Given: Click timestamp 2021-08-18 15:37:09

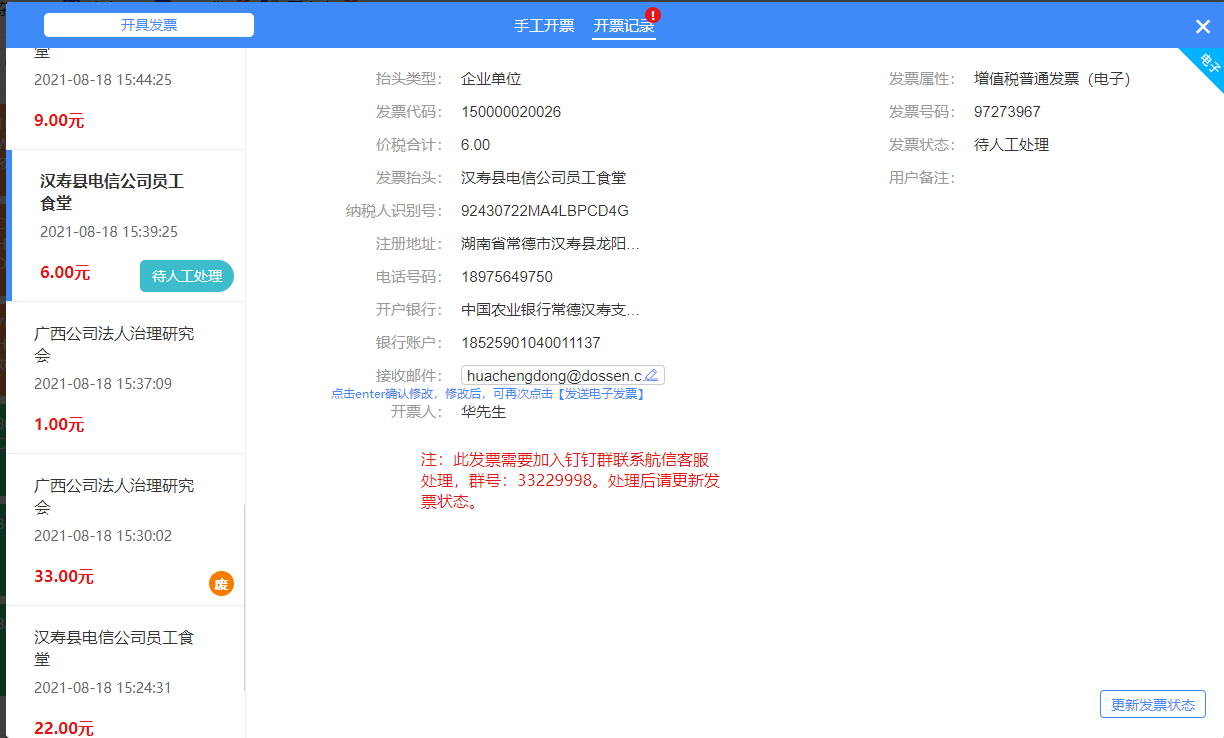Looking at the screenshot, I should (103, 384).
